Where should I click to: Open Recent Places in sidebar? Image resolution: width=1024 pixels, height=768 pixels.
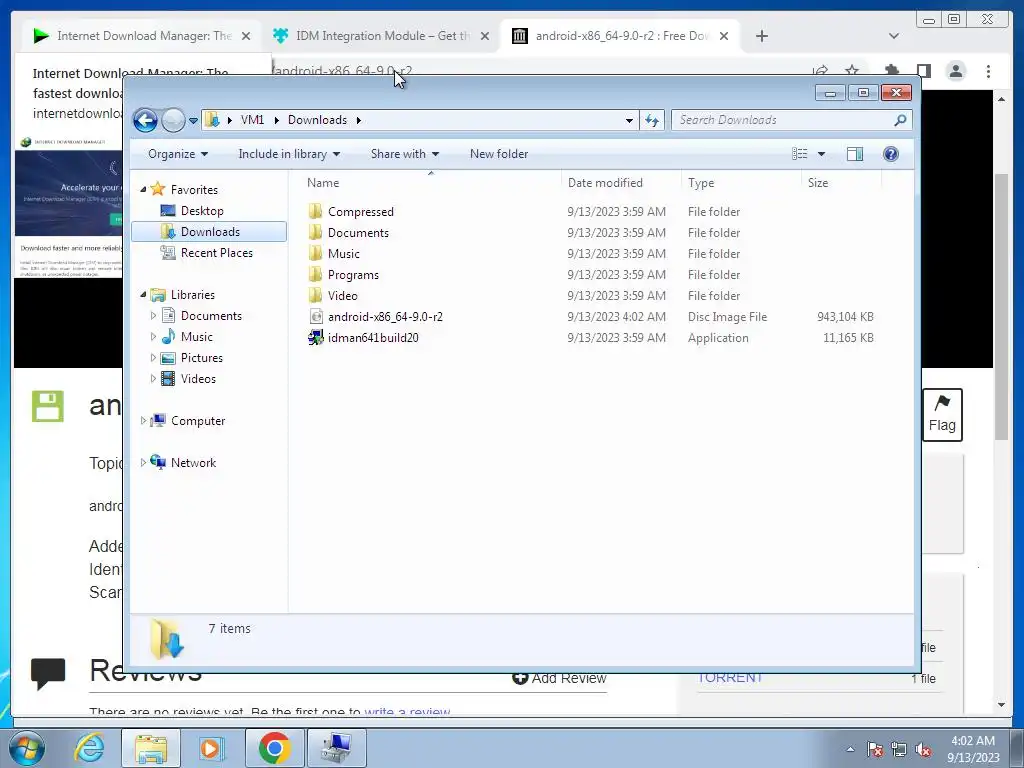[x=216, y=253]
